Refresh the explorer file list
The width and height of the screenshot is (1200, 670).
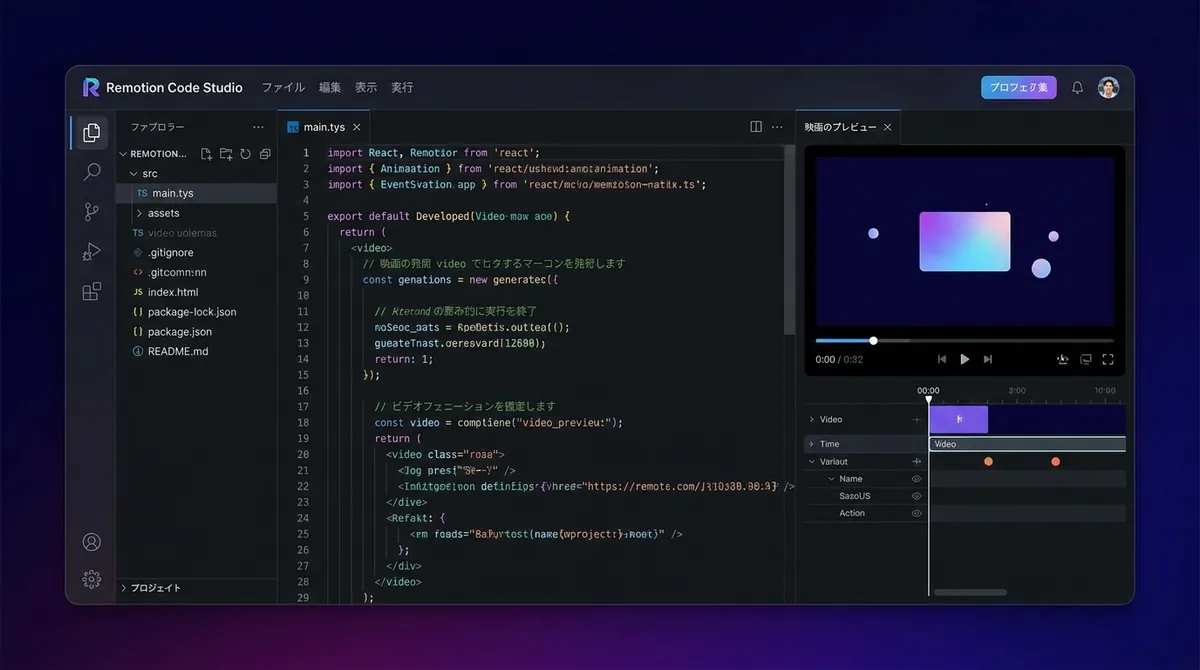244,154
